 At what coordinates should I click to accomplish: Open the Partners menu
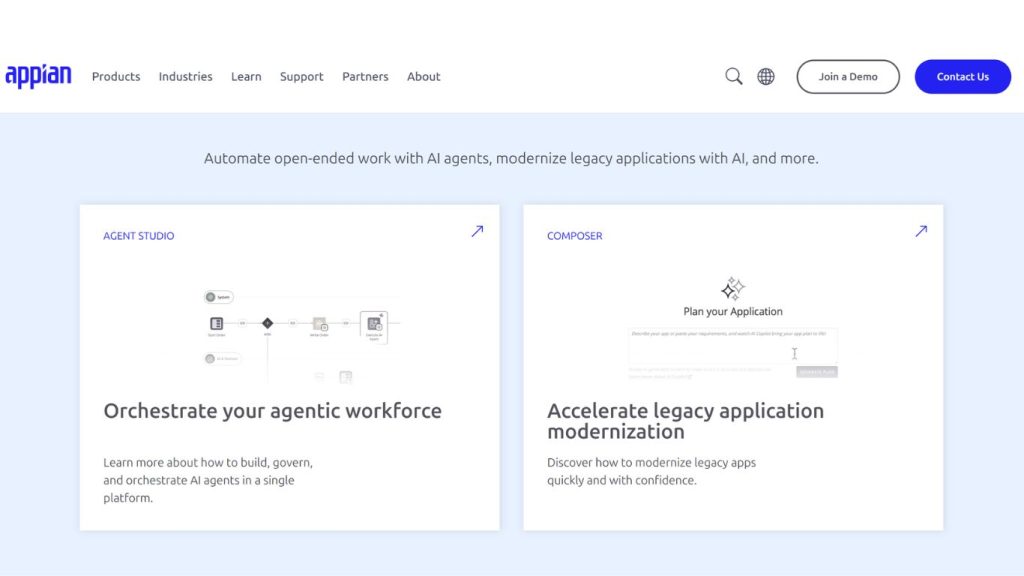365,77
